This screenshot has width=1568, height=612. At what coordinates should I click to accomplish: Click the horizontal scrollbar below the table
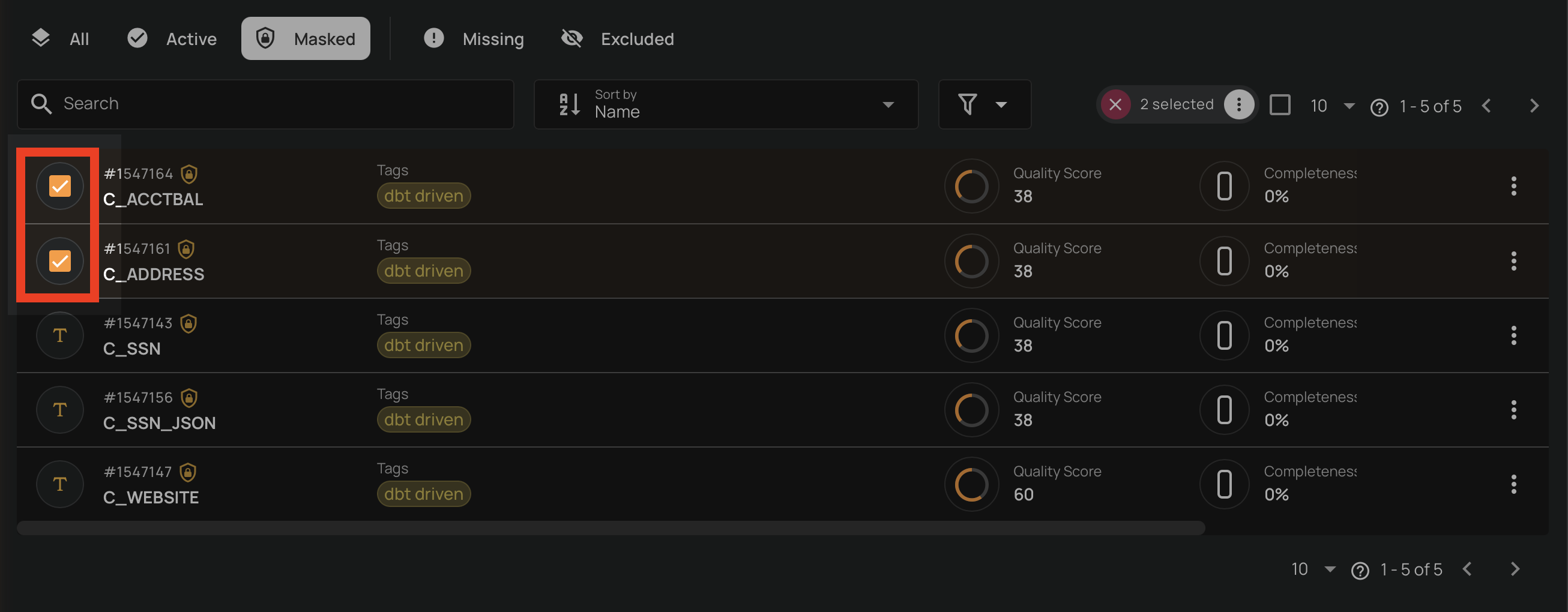(610, 528)
